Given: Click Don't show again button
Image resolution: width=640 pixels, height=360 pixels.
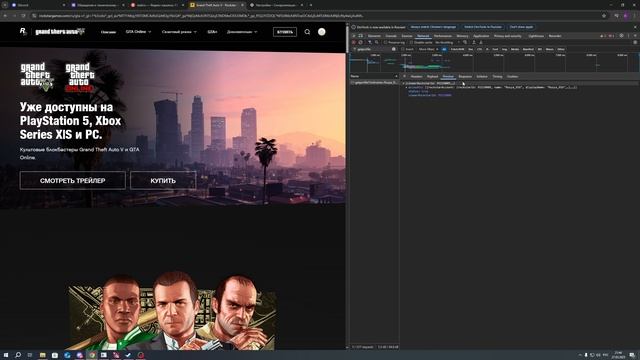Looking at the screenshot, I should [521, 27].
